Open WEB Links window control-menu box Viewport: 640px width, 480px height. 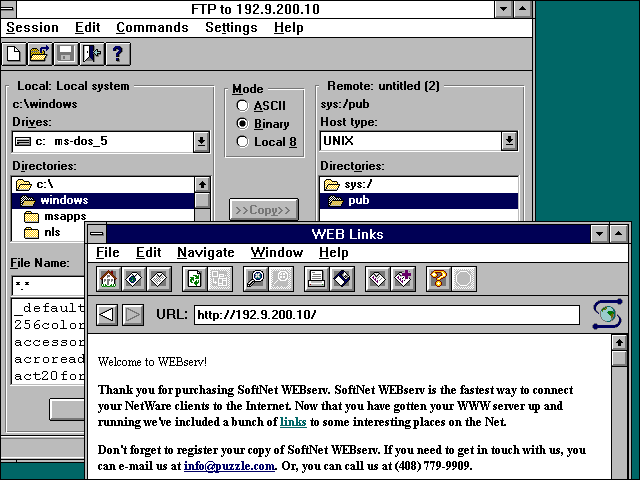coord(97,234)
